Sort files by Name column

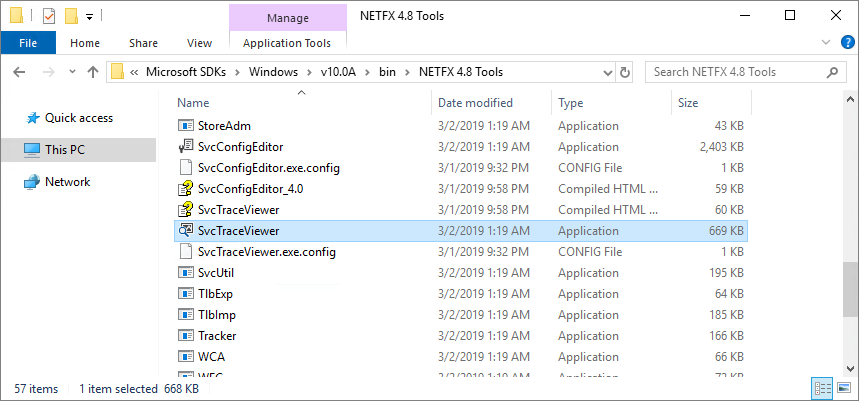[x=193, y=102]
